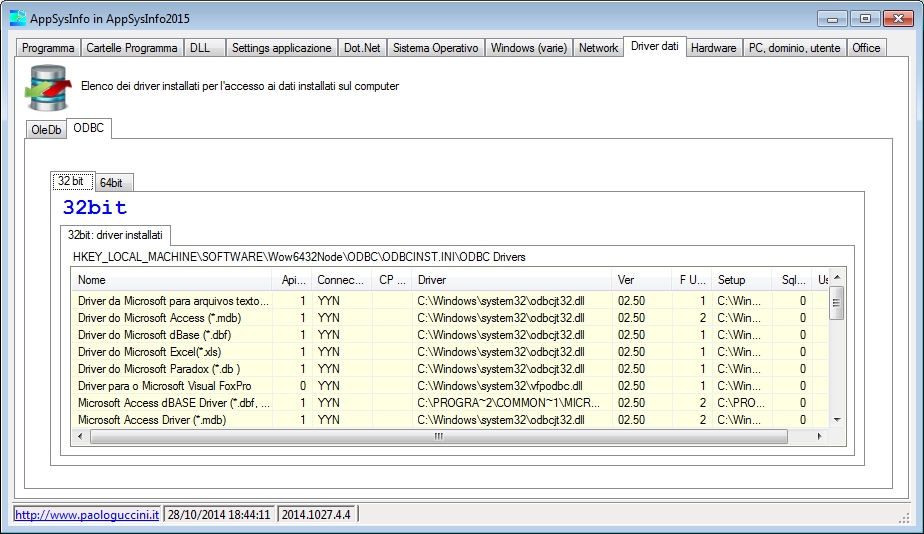Sort by the Ver column header

(642, 280)
